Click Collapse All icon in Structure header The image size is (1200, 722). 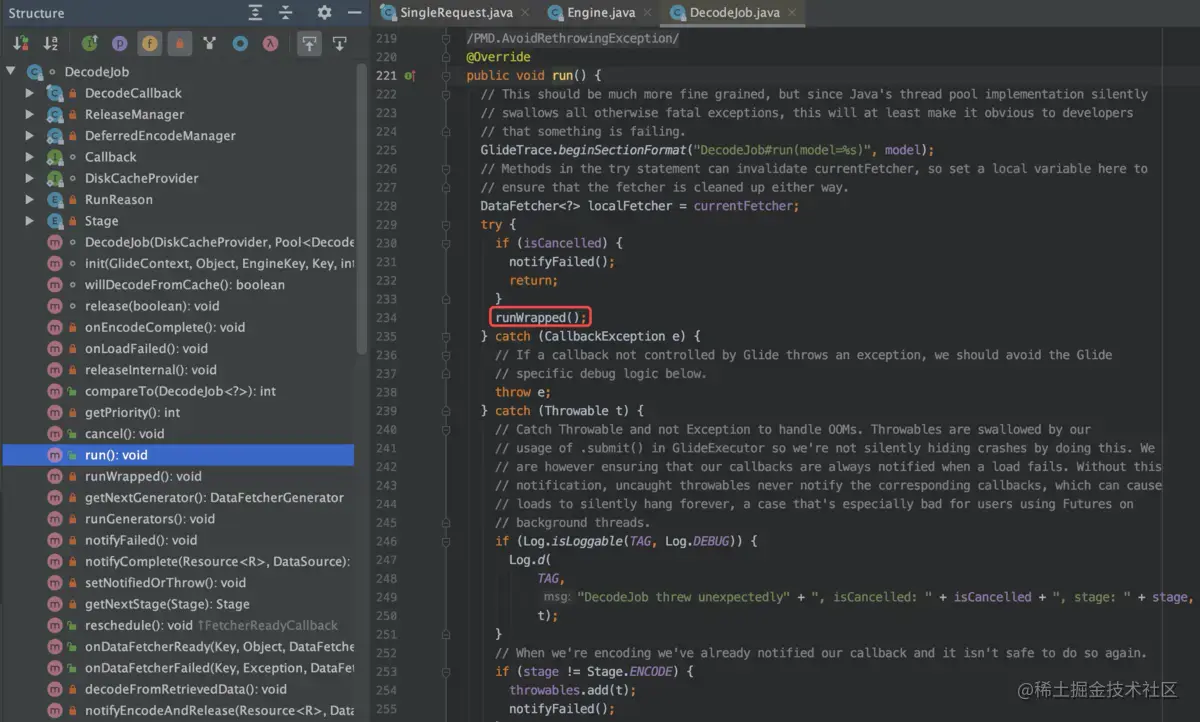point(286,13)
